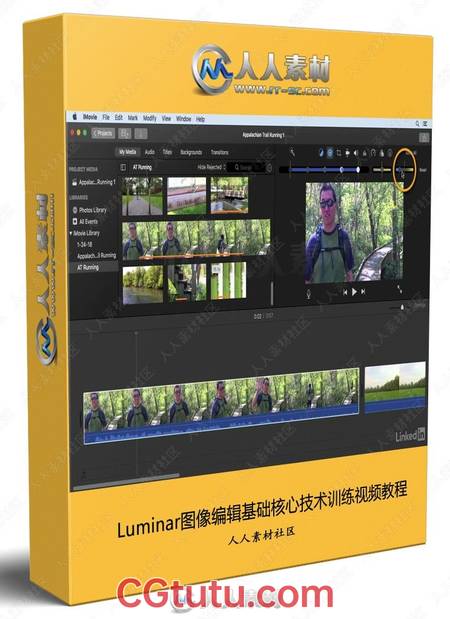
Task: Open the Spotlight search icon in menu bar
Action: tap(417, 124)
